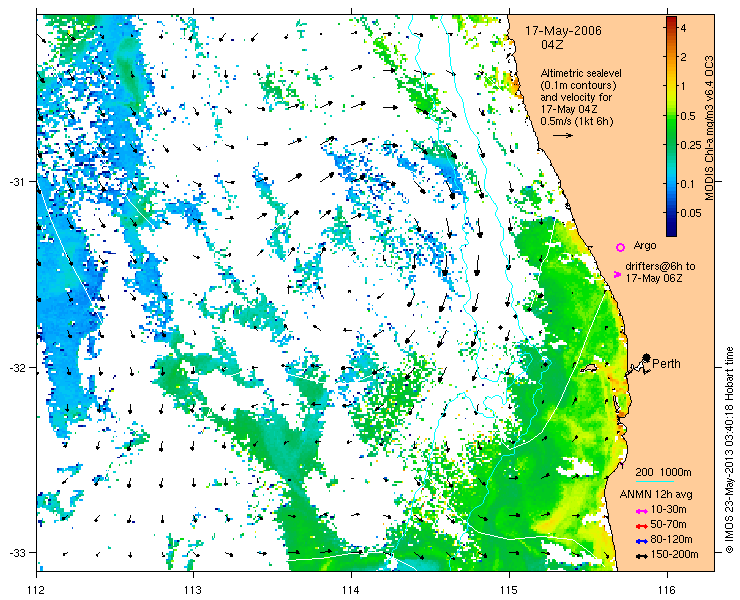
Task: Click the 150-200m depth label
Action: (674, 554)
